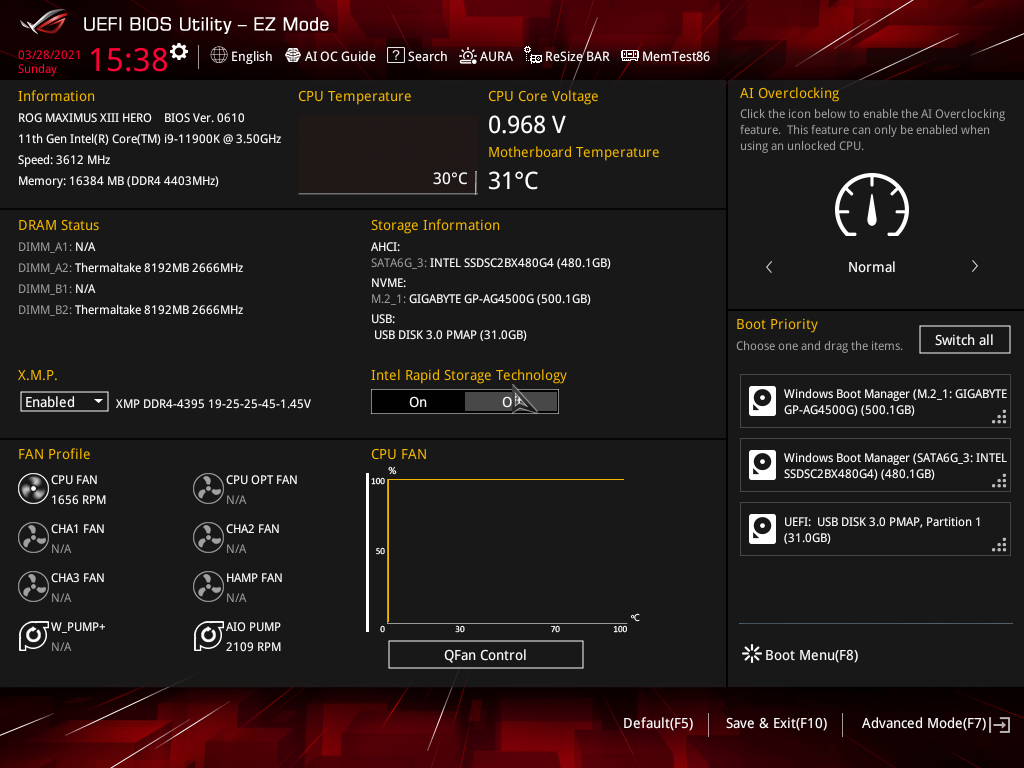Viewport: 1024px width, 768px height.
Task: Click the Normal overclocking mode label
Action: (x=872, y=266)
